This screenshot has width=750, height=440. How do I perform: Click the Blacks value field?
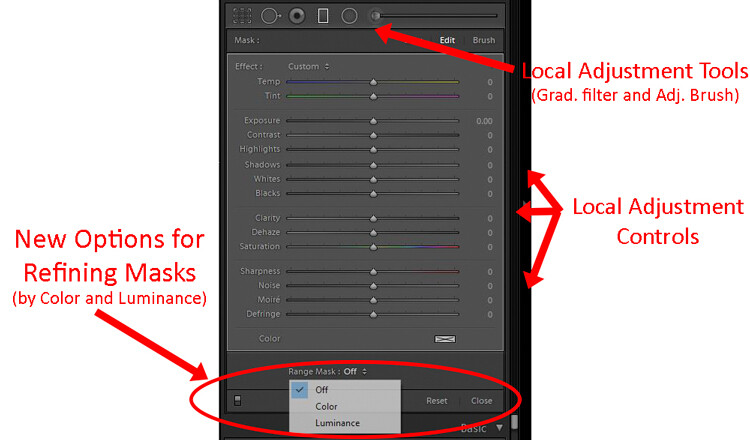[x=490, y=194]
